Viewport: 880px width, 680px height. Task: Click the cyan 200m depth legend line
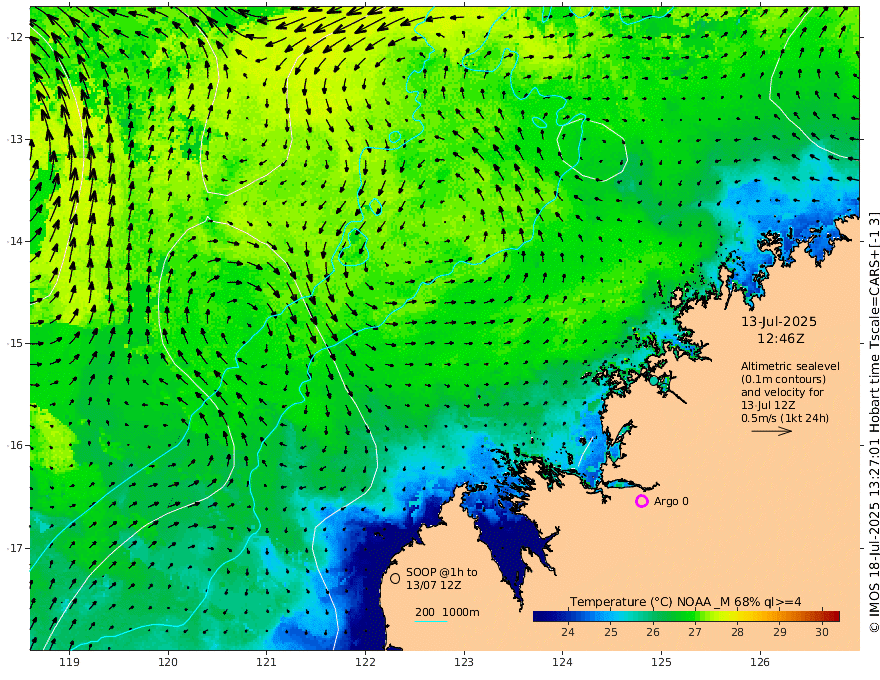point(431,621)
